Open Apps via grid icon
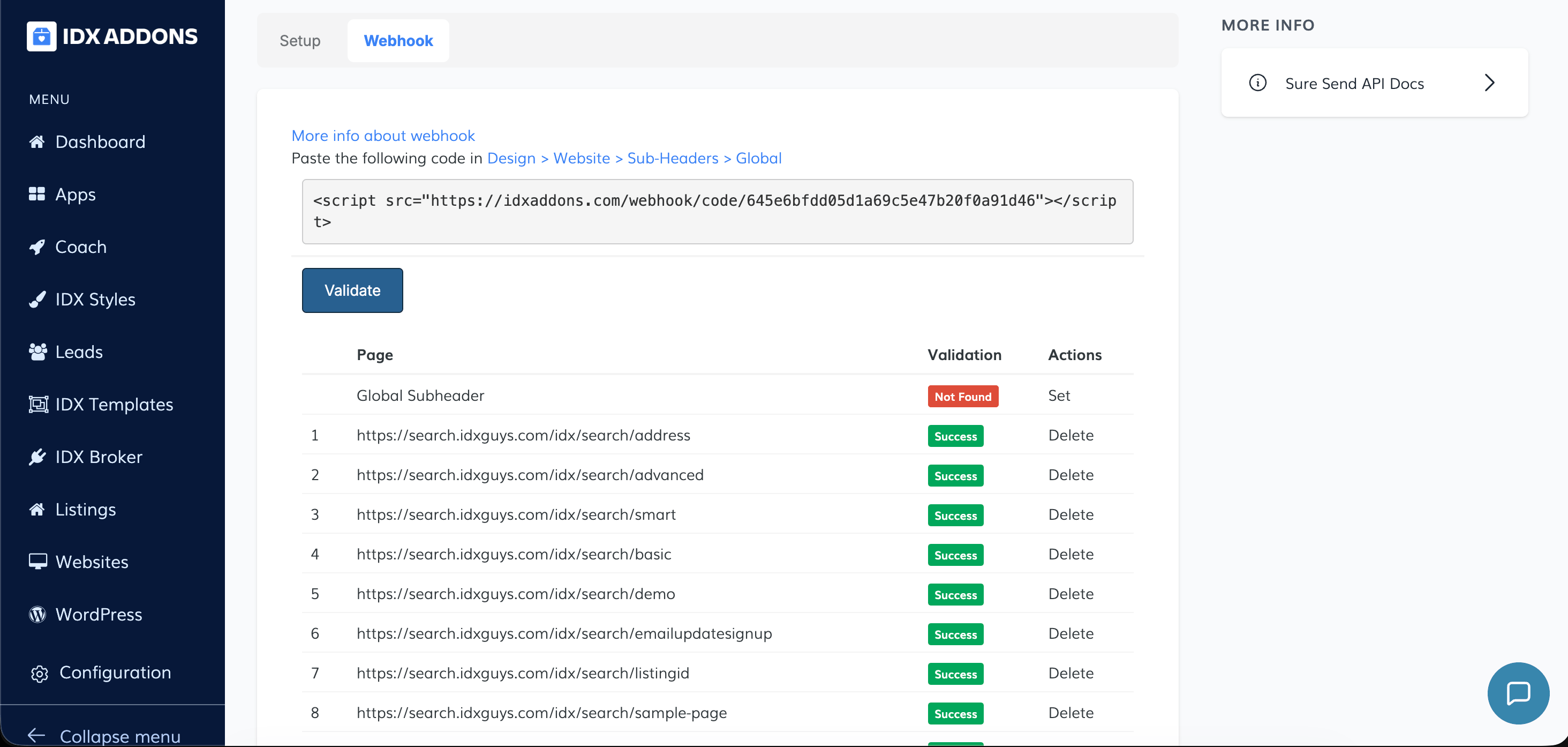1568x747 pixels. tap(37, 195)
